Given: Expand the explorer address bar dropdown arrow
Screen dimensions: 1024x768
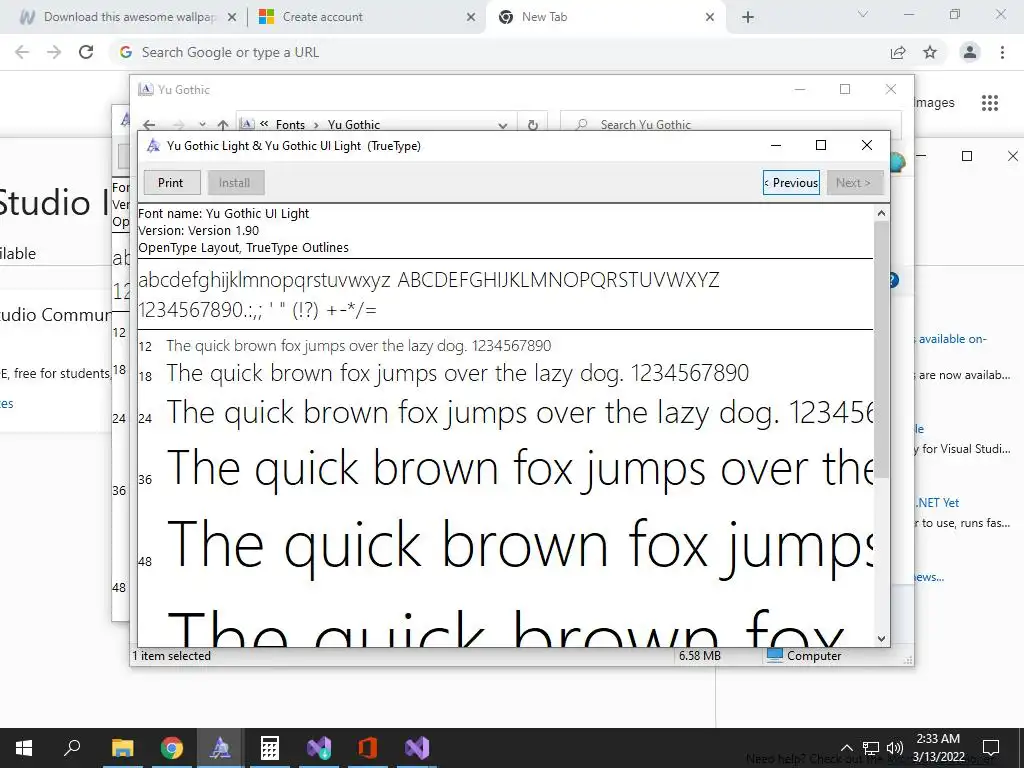Looking at the screenshot, I should (502, 125).
